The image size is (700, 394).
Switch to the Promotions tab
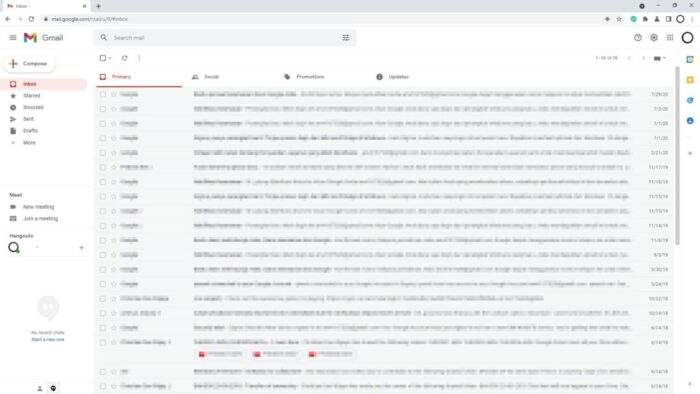(310, 77)
